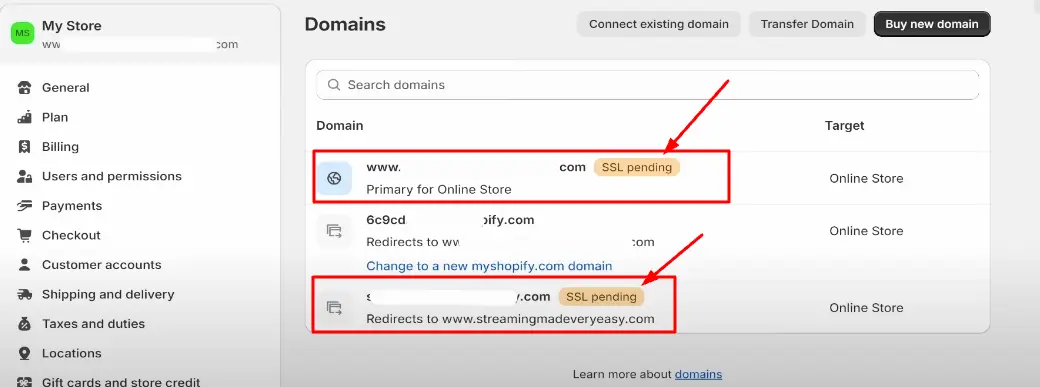Click the General settings storefront icon
This screenshot has width=1040, height=387.
pos(25,88)
